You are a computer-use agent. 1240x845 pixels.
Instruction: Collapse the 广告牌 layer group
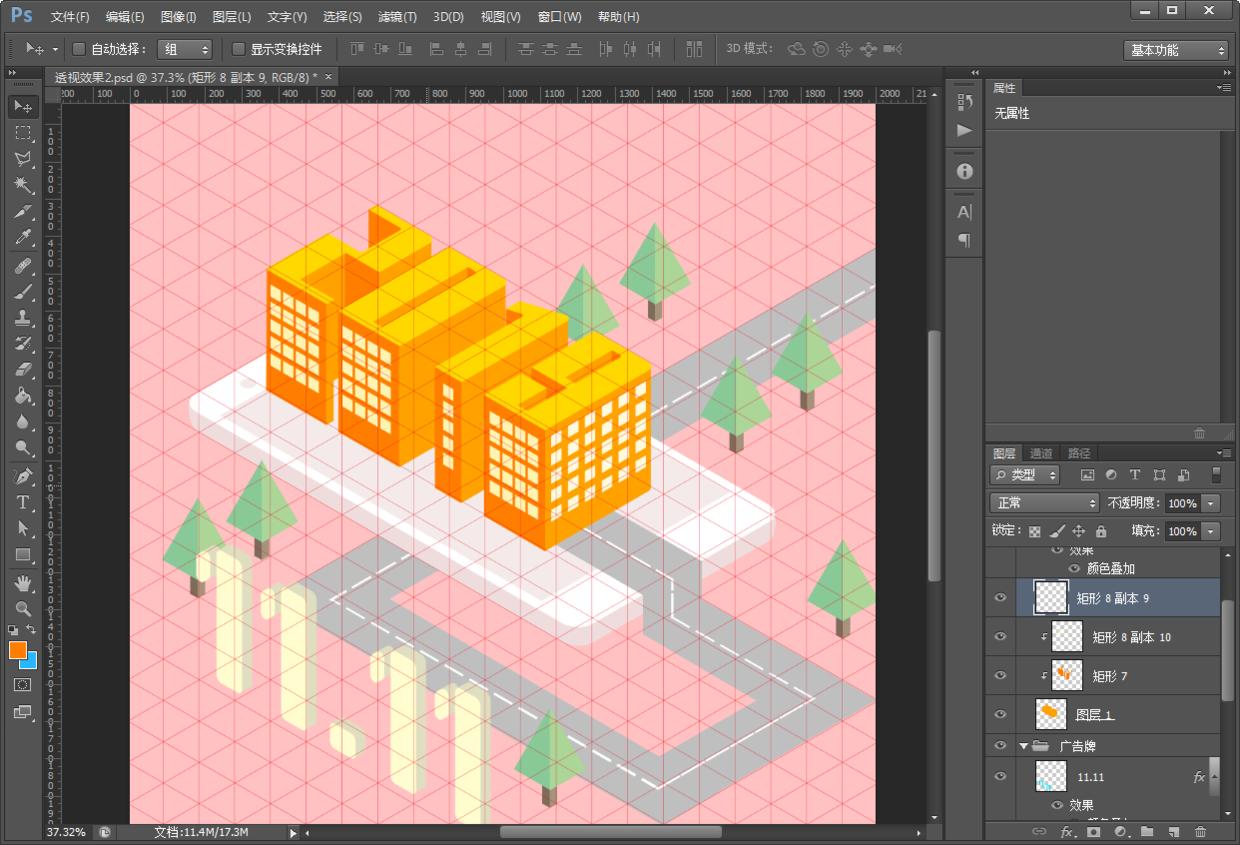(1024, 746)
